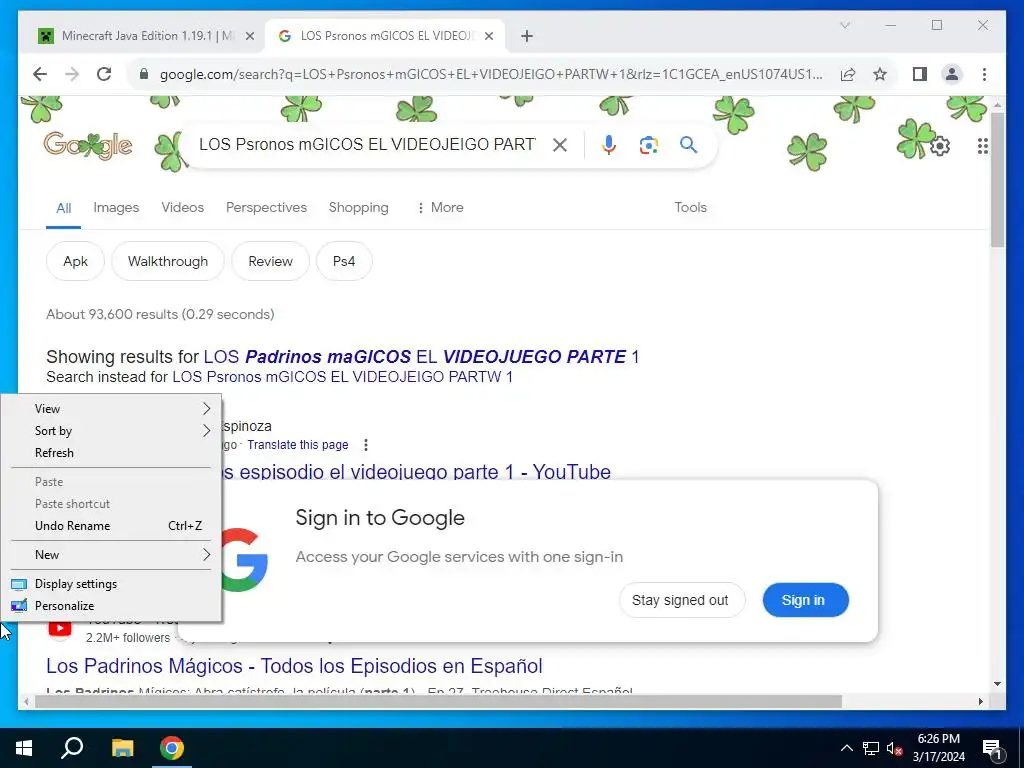
Task: Open Google quick settings gear
Action: pos(940,146)
